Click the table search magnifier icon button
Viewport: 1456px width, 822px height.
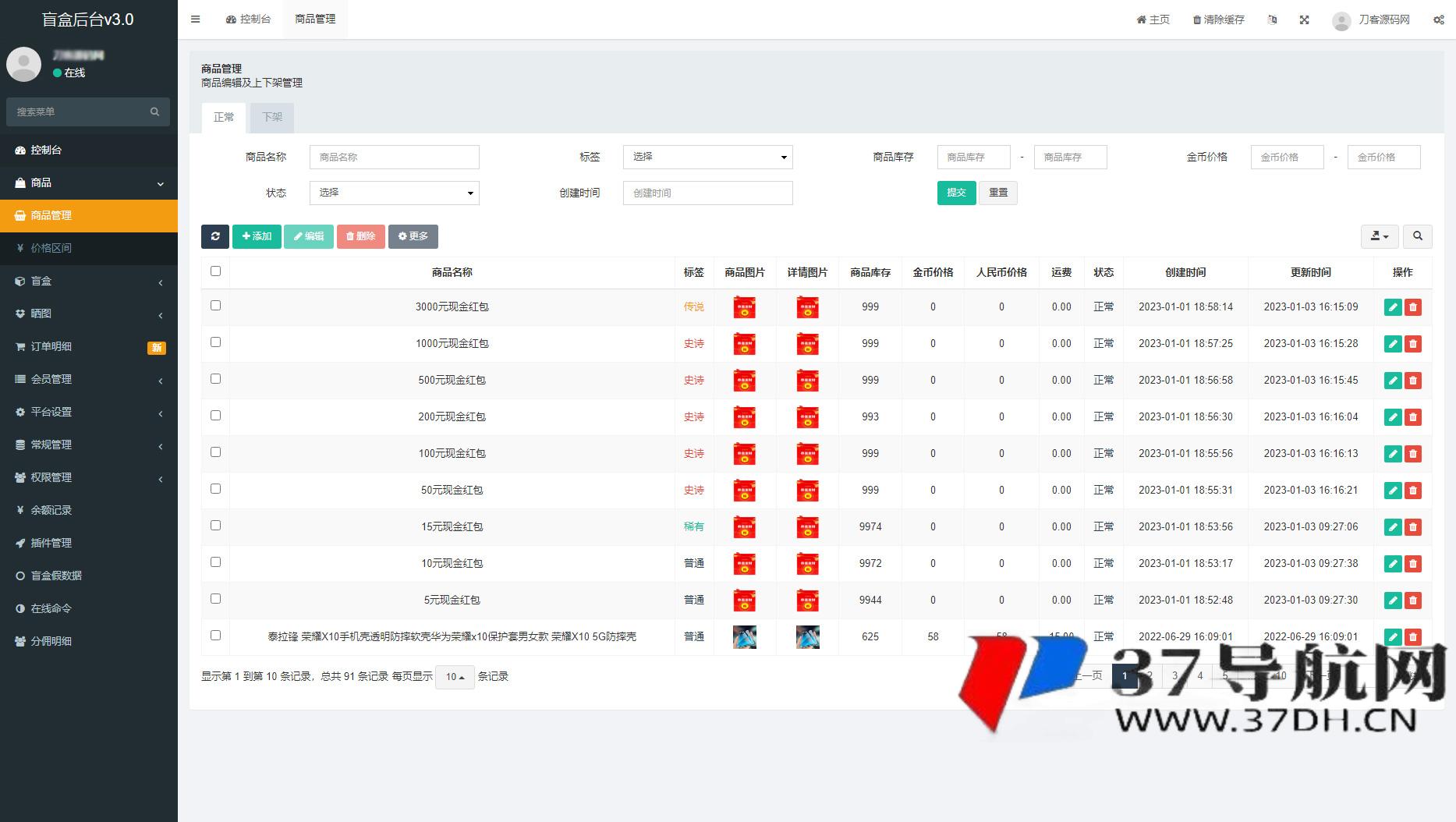click(x=1417, y=236)
